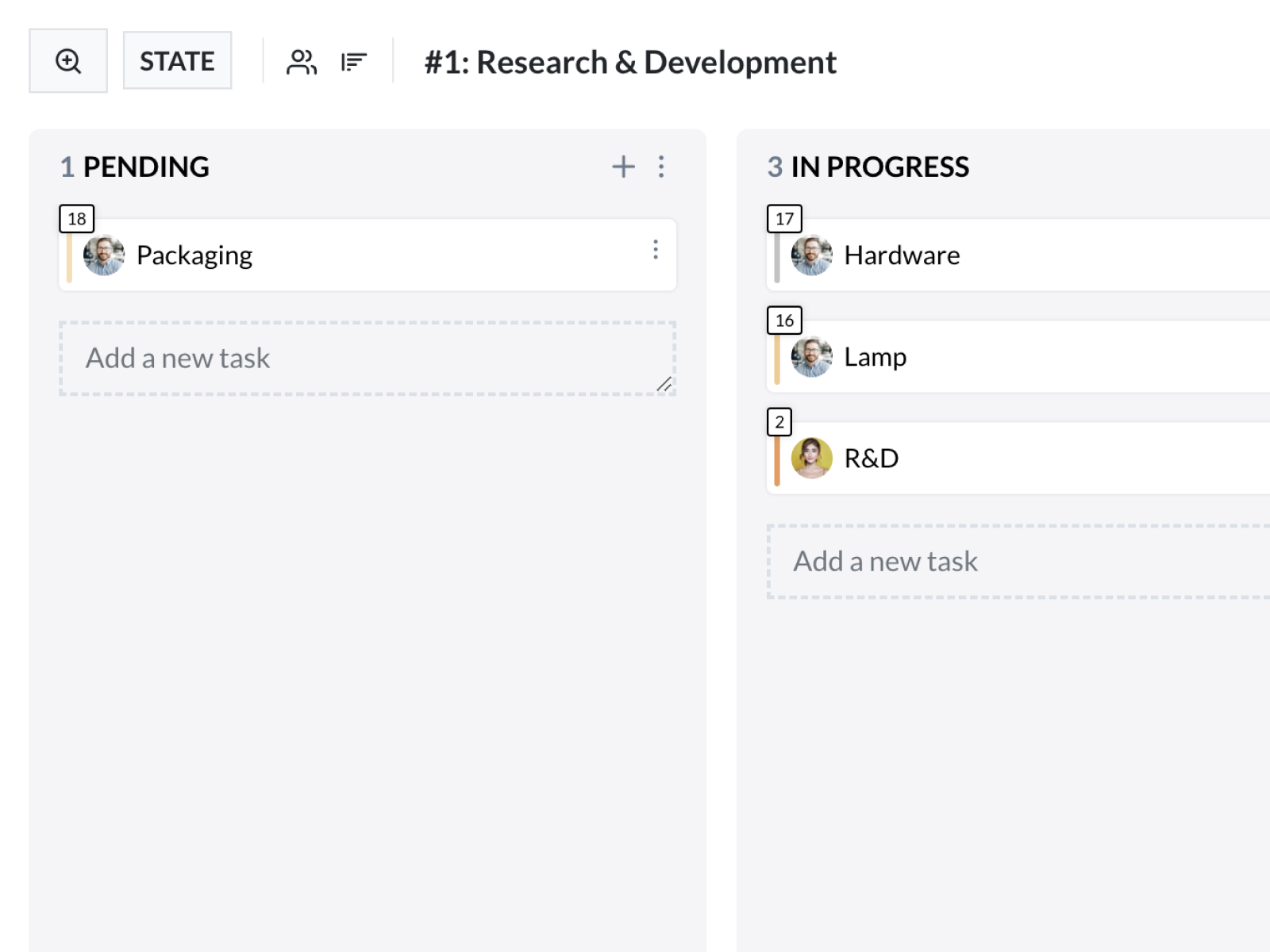Click In Progress column's new task field
Image resolution: width=1270 pixels, height=952 pixels.
pyautogui.click(x=1016, y=562)
